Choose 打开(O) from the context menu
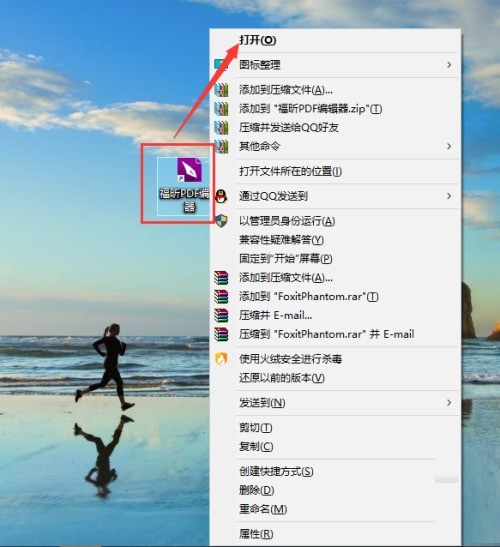 [258, 40]
